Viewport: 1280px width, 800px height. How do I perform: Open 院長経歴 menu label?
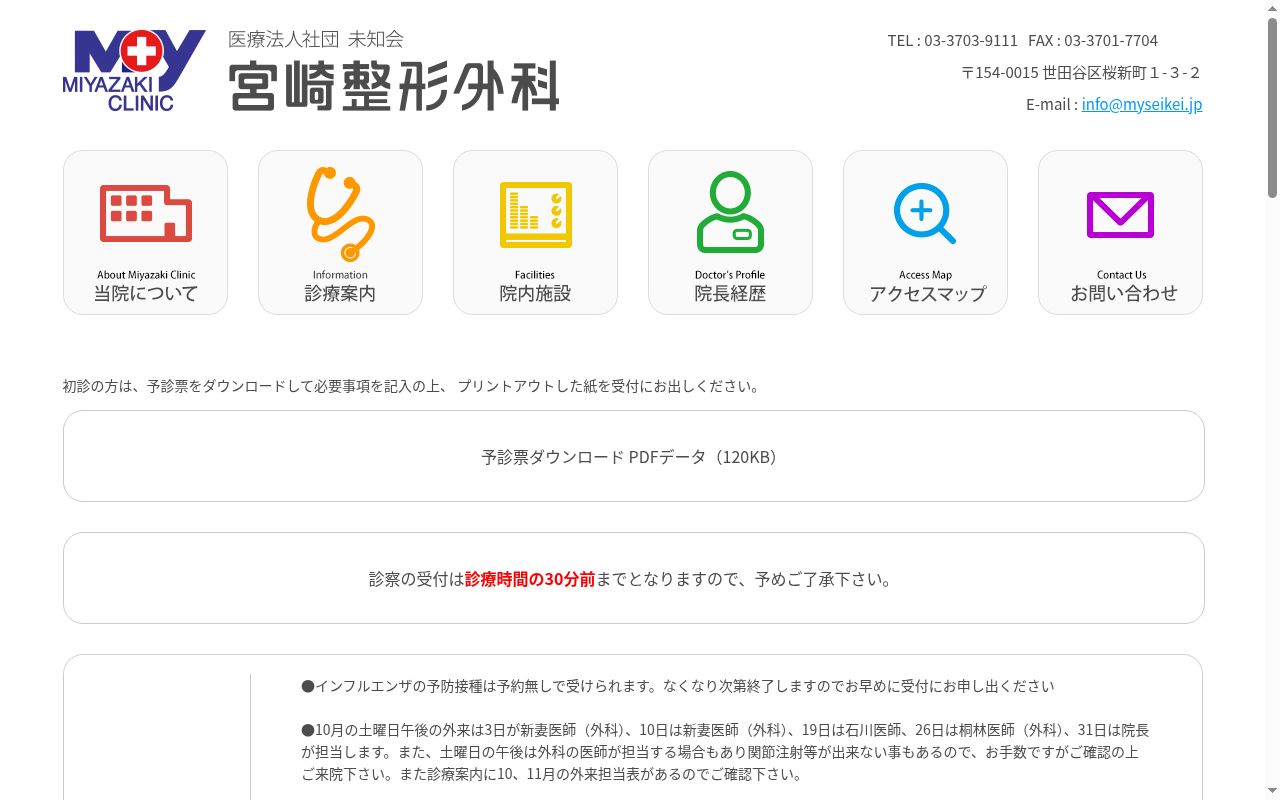(x=730, y=294)
